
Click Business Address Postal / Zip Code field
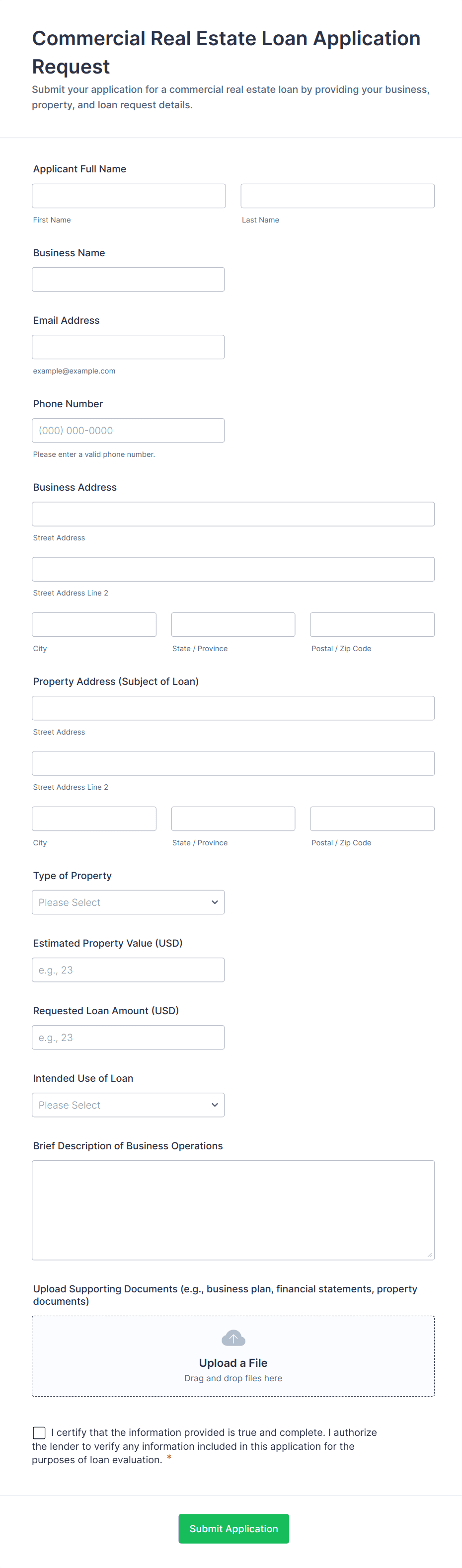(x=372, y=624)
